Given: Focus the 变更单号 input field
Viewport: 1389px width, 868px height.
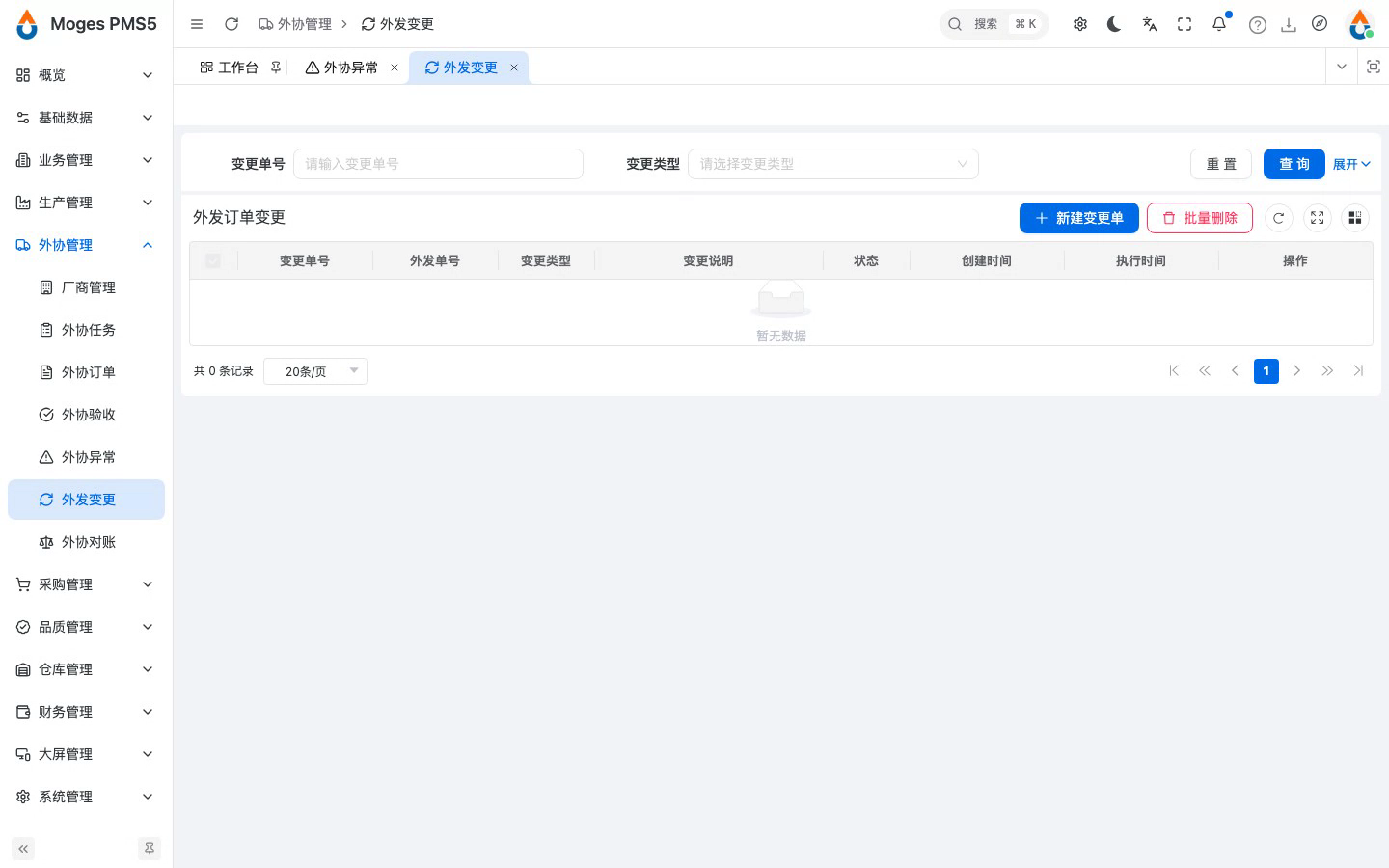Looking at the screenshot, I should [438, 164].
